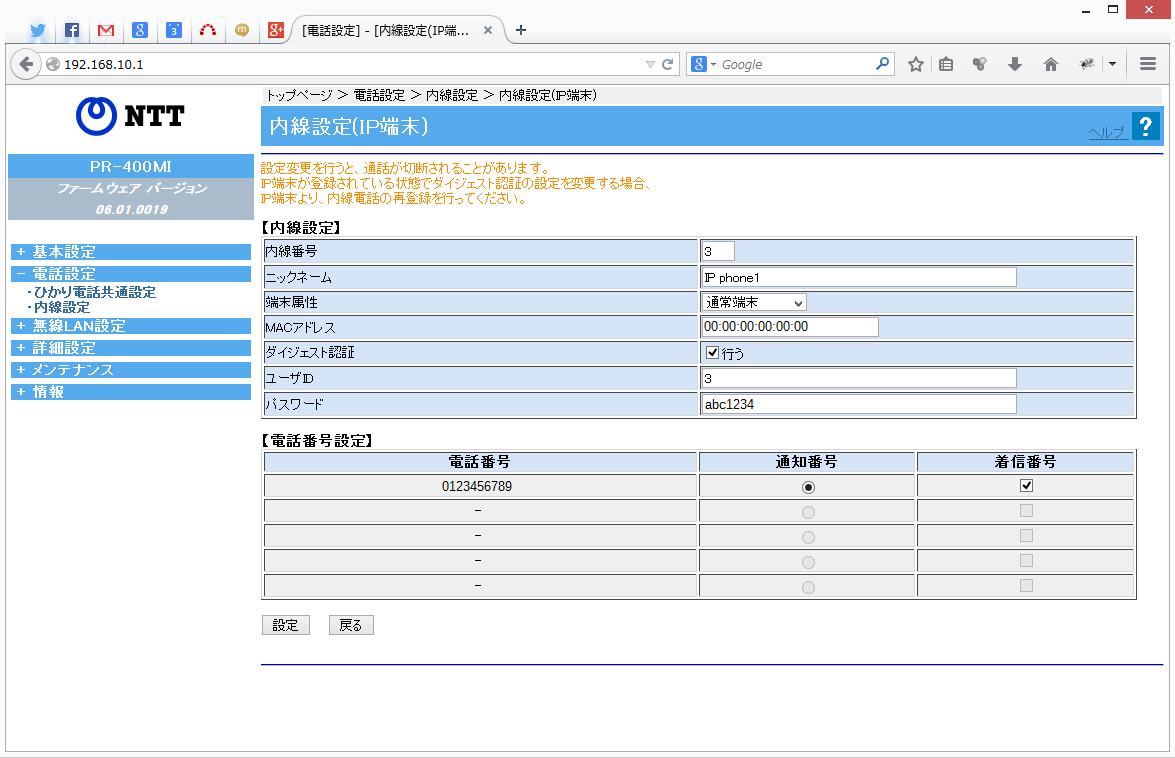Toggle 着信番号 checkbox for 0123456789
The width and height of the screenshot is (1175, 758).
click(1027, 485)
